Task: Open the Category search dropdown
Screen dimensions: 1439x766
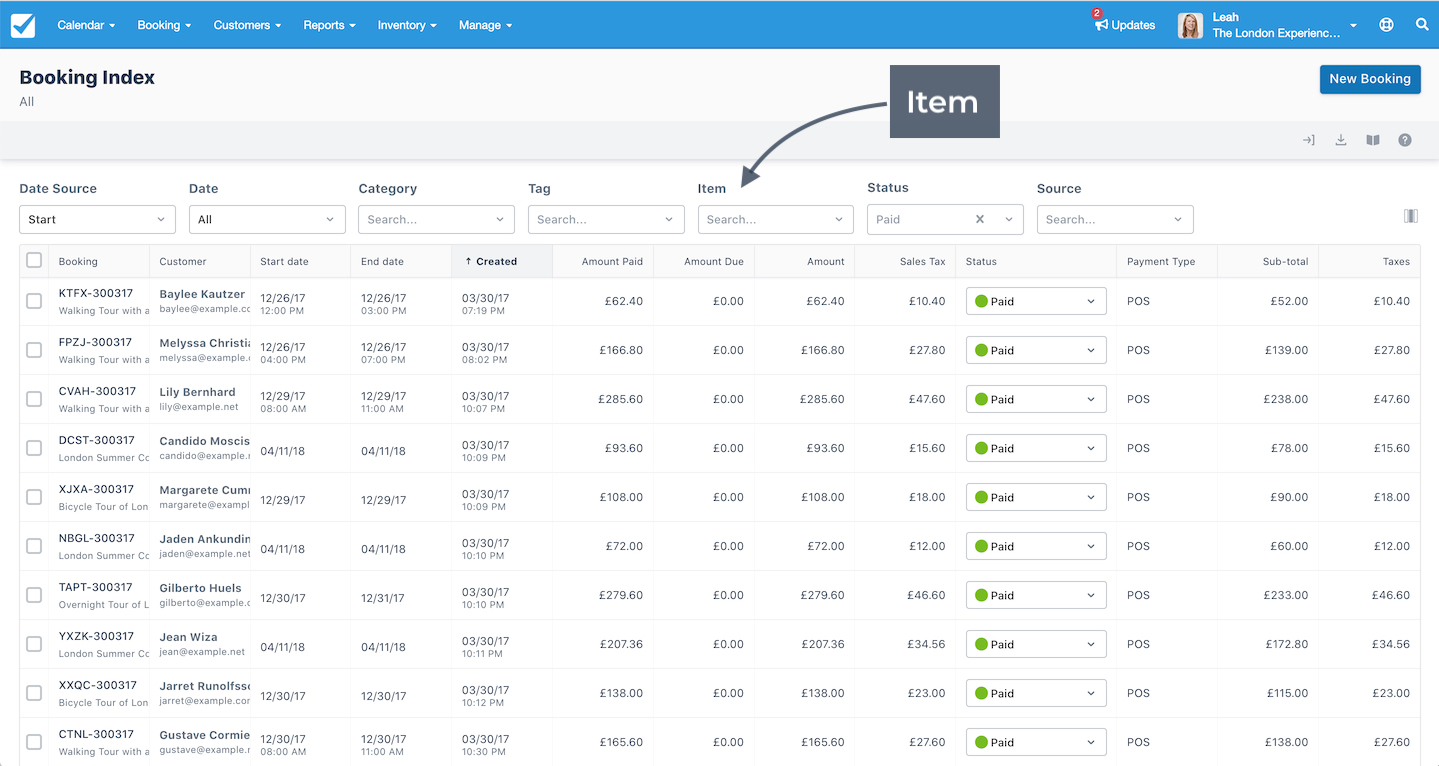Action: pos(436,219)
